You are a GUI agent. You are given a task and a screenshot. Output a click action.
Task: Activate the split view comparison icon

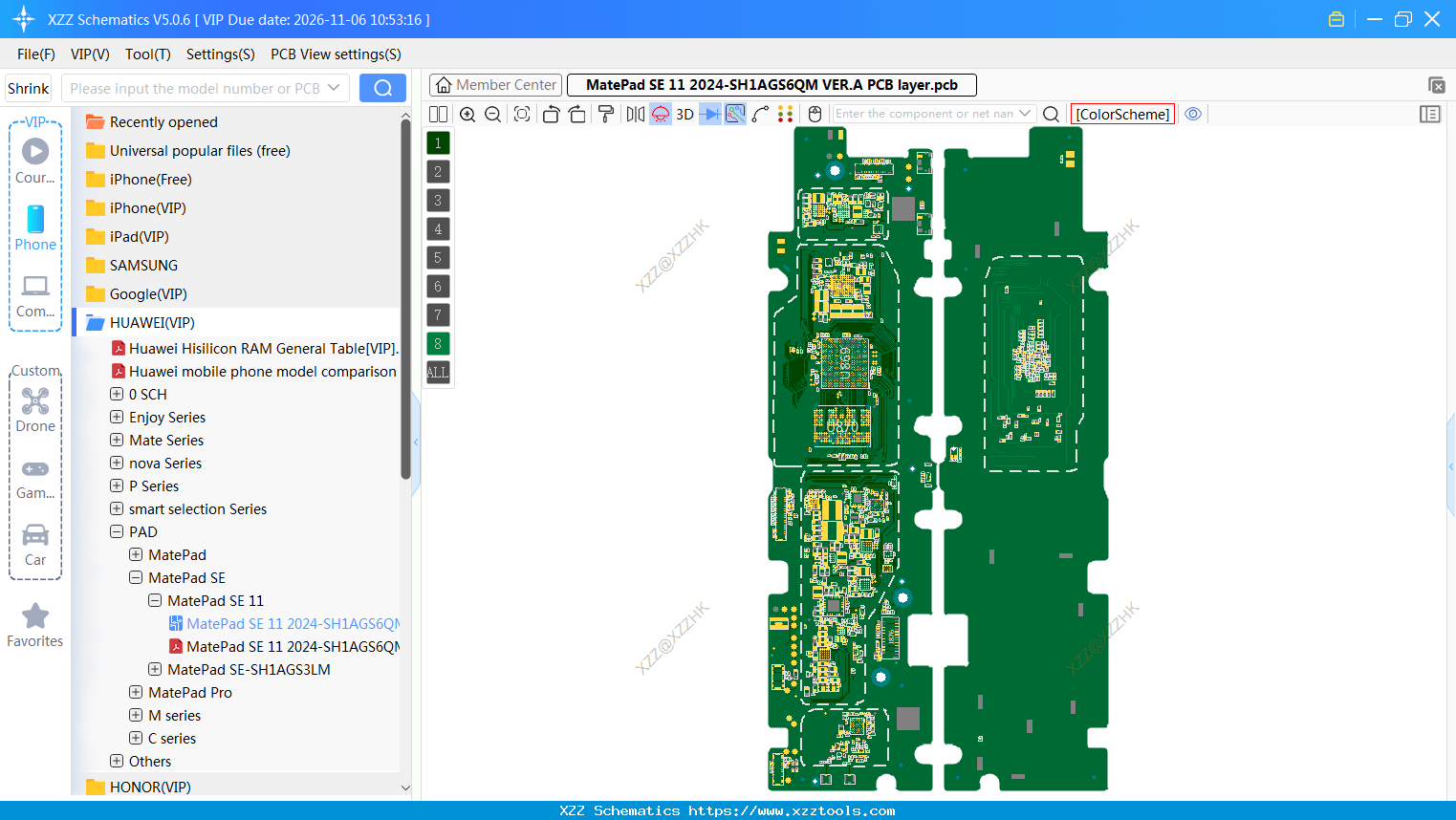[437, 114]
